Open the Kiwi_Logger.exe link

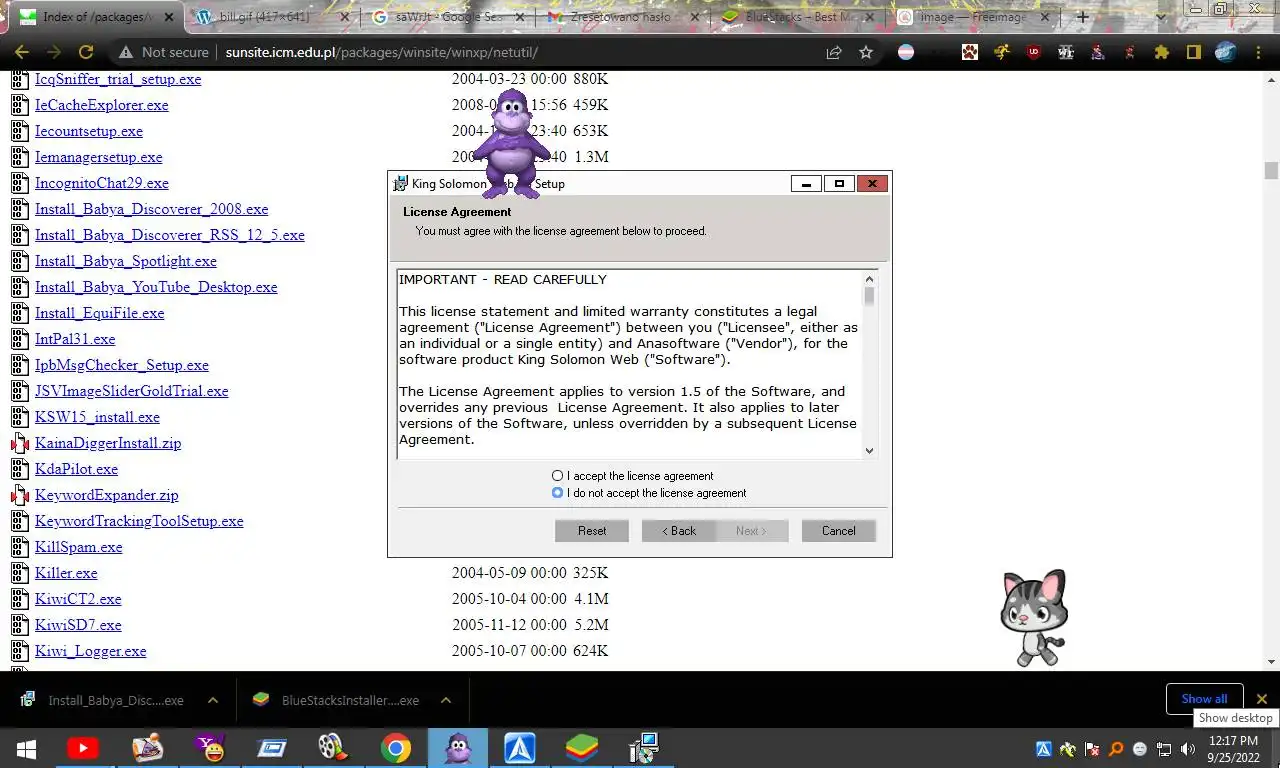click(90, 651)
